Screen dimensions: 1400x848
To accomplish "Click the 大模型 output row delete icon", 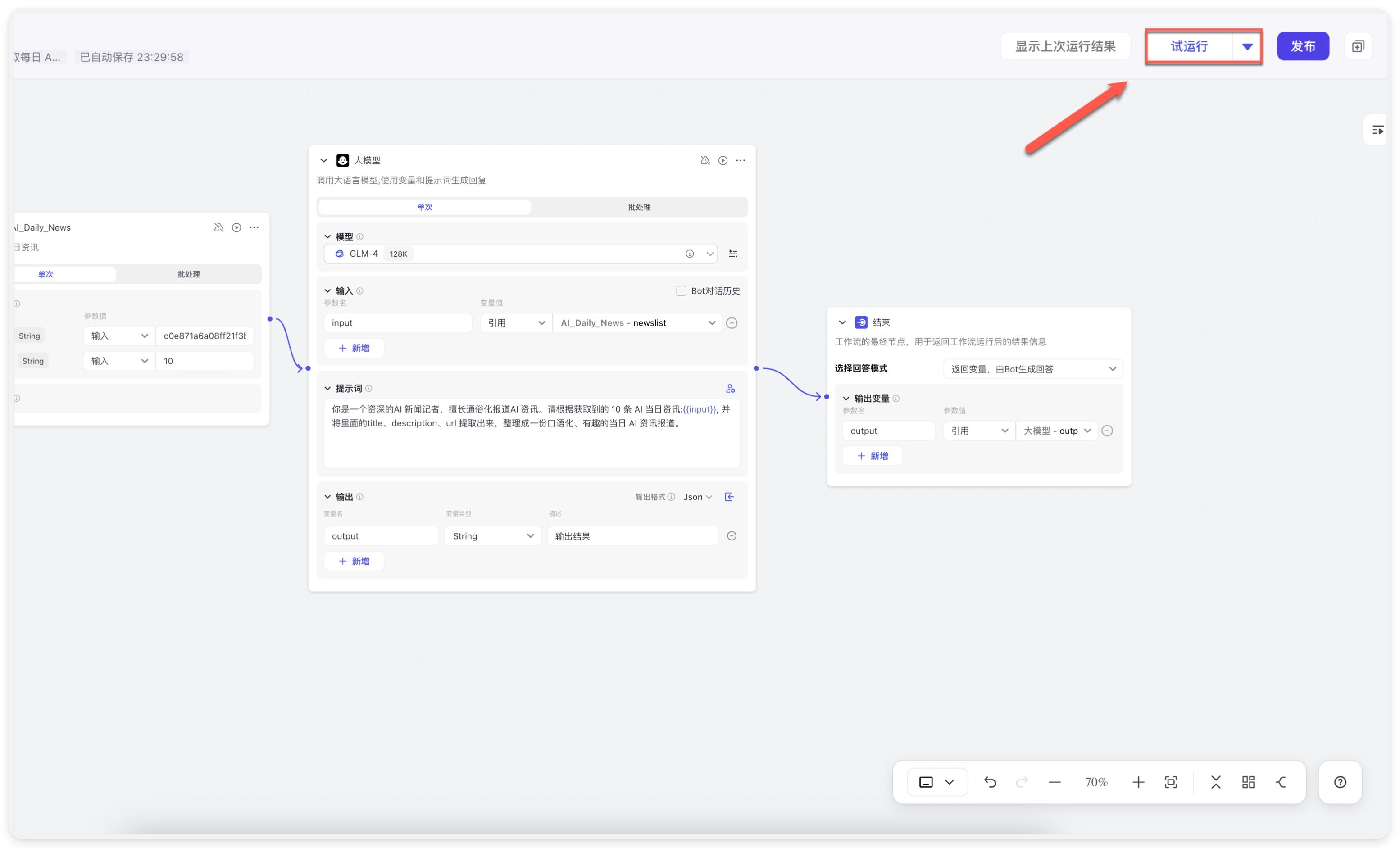I will coord(733,535).
